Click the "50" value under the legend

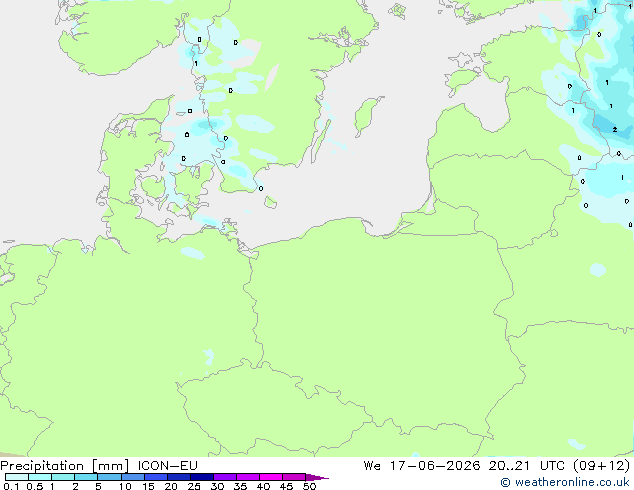point(309,486)
